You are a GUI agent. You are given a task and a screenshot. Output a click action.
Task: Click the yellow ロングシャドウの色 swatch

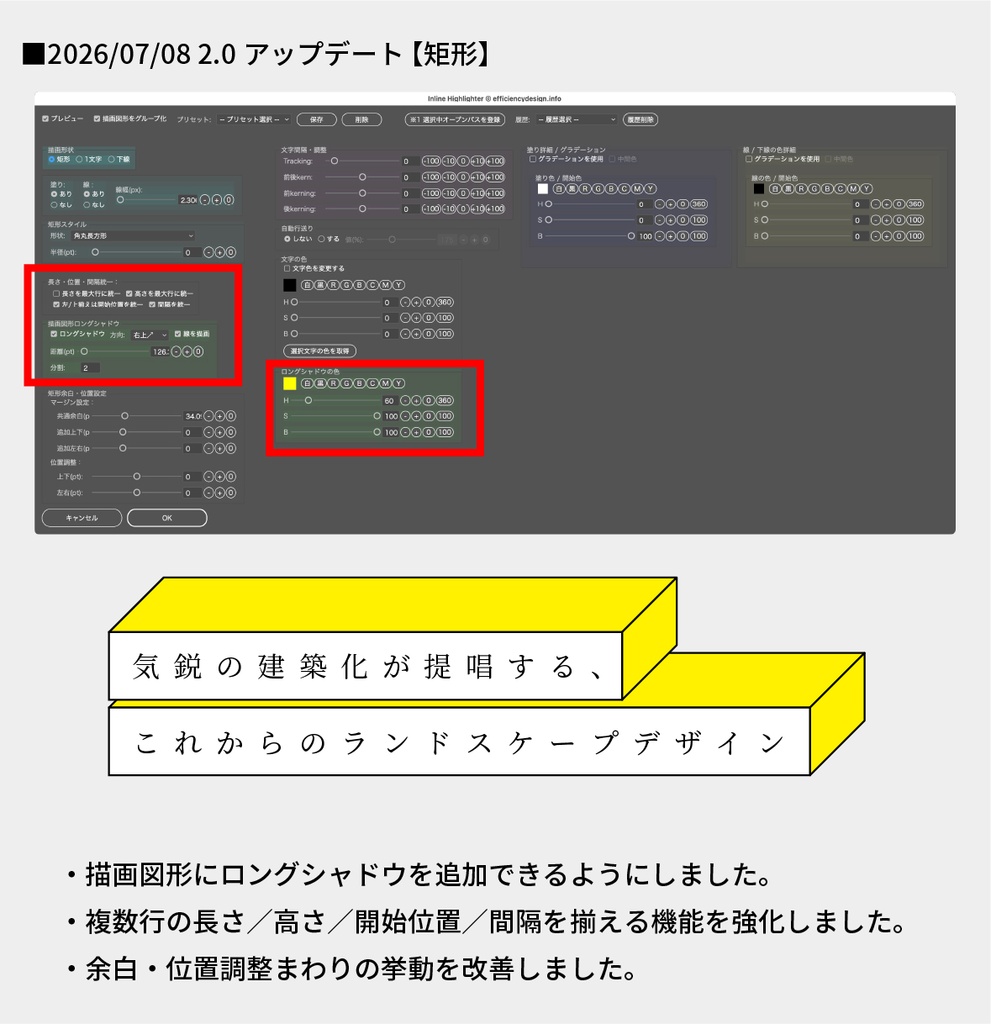point(289,383)
